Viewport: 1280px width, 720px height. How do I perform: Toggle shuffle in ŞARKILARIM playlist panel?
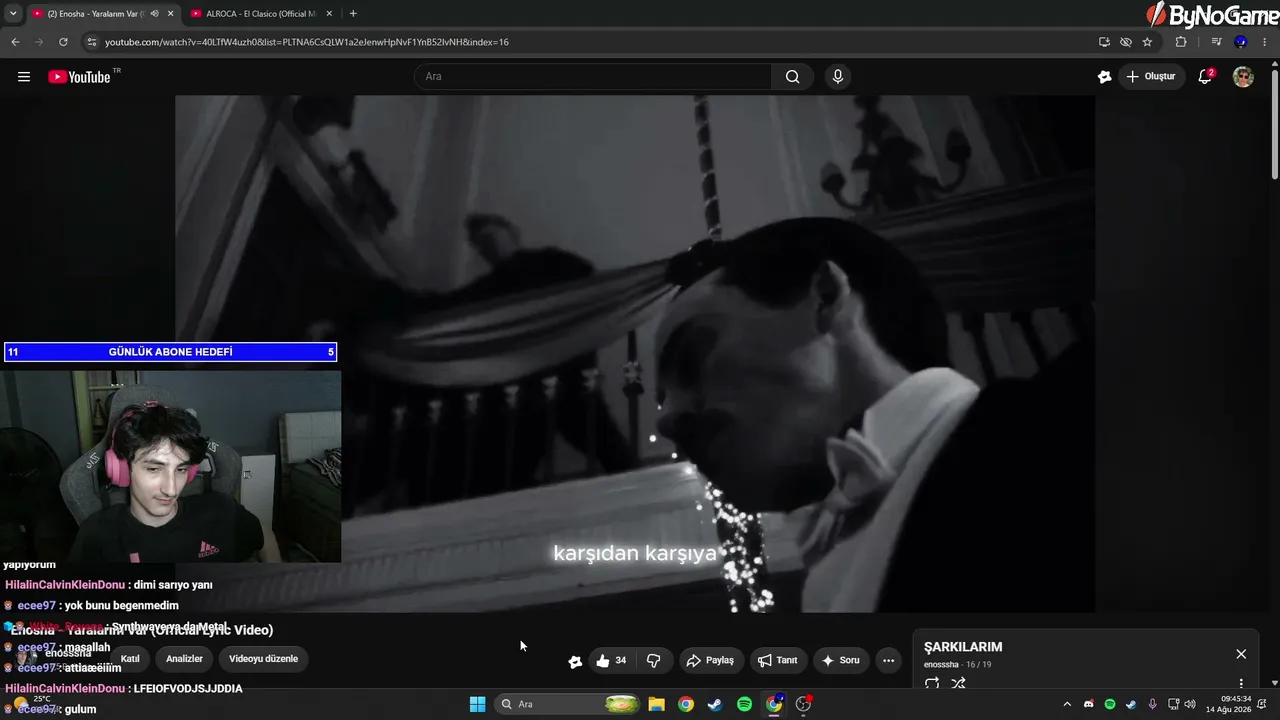click(958, 684)
